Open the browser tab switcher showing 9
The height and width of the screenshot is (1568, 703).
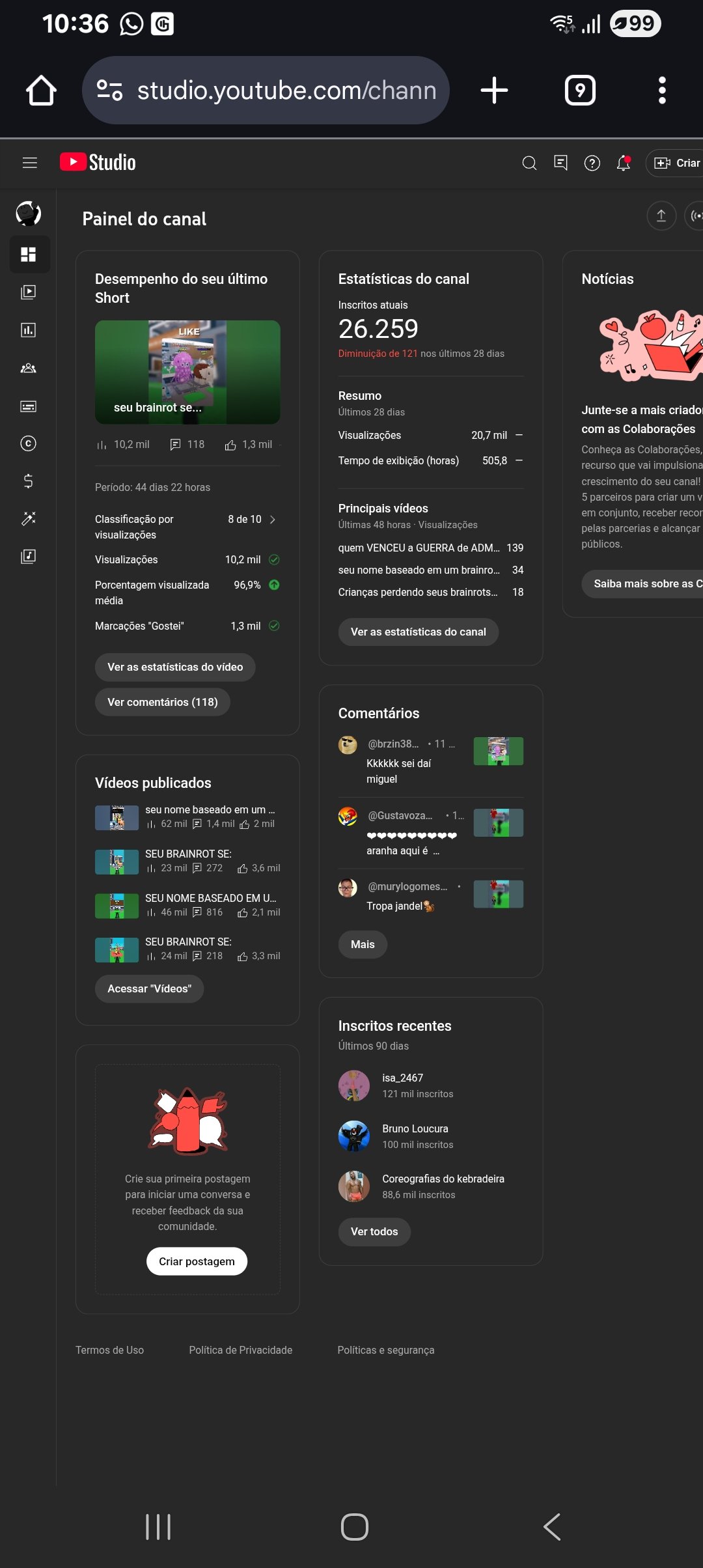pyautogui.click(x=580, y=91)
